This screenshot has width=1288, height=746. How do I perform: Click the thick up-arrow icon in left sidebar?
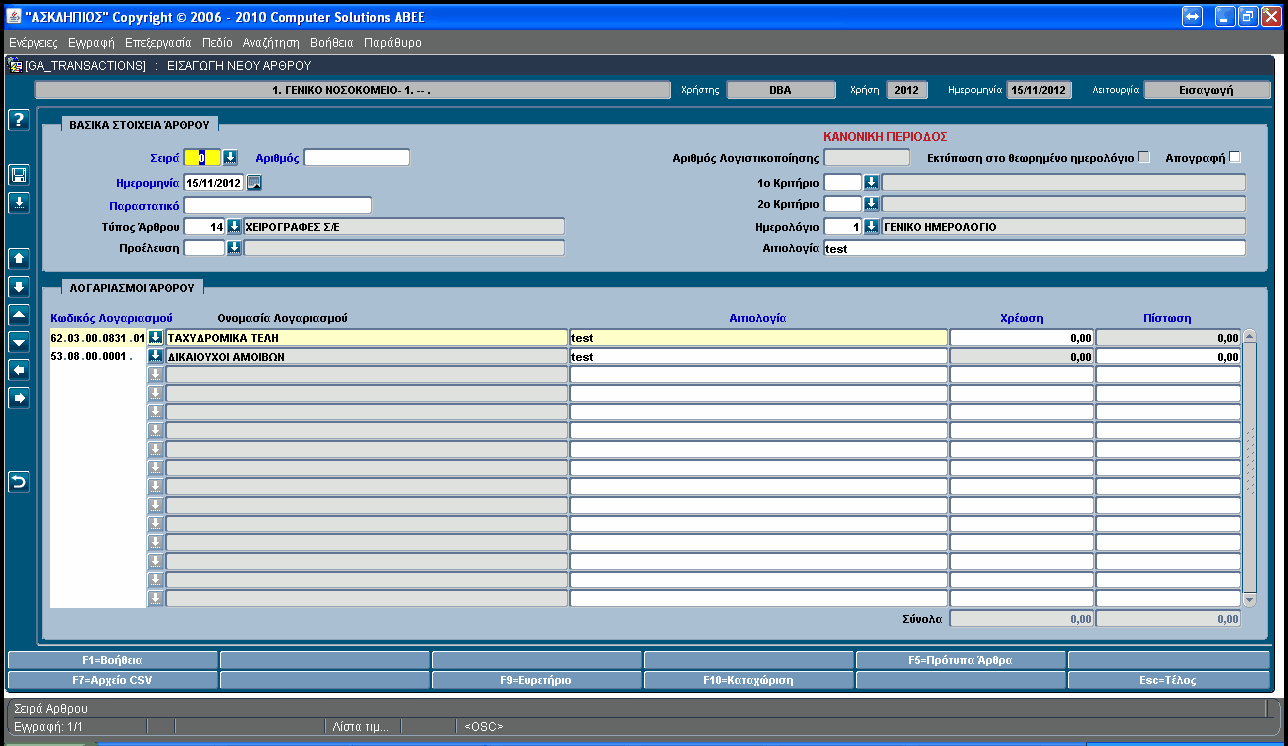(19, 258)
